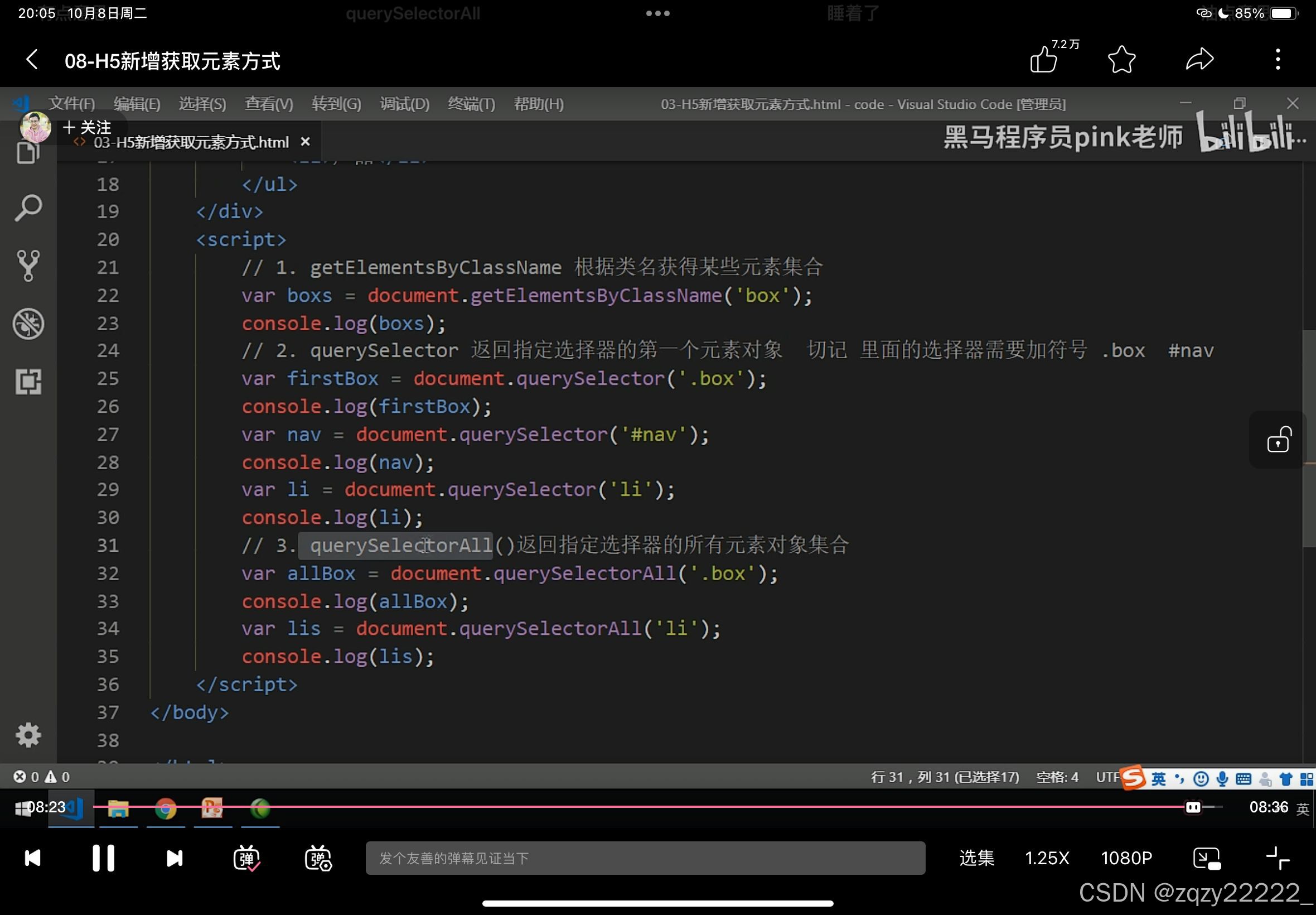Open Chrome from the Windows taskbar
1316x915 pixels.
pyautogui.click(x=166, y=808)
